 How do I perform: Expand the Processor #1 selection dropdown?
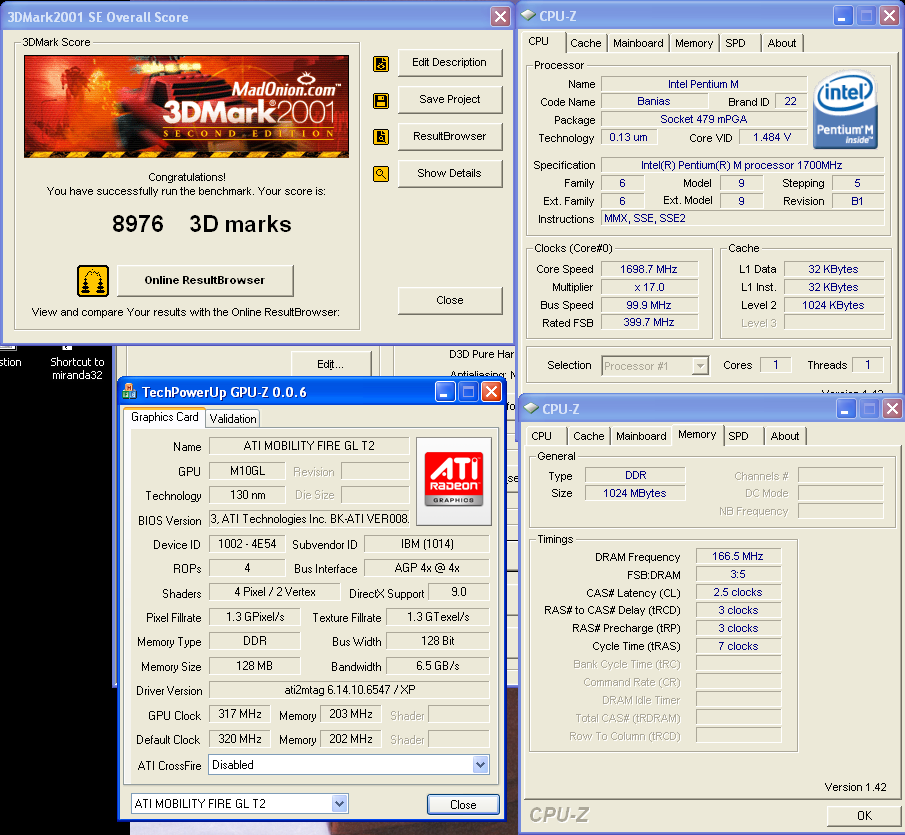(x=700, y=366)
